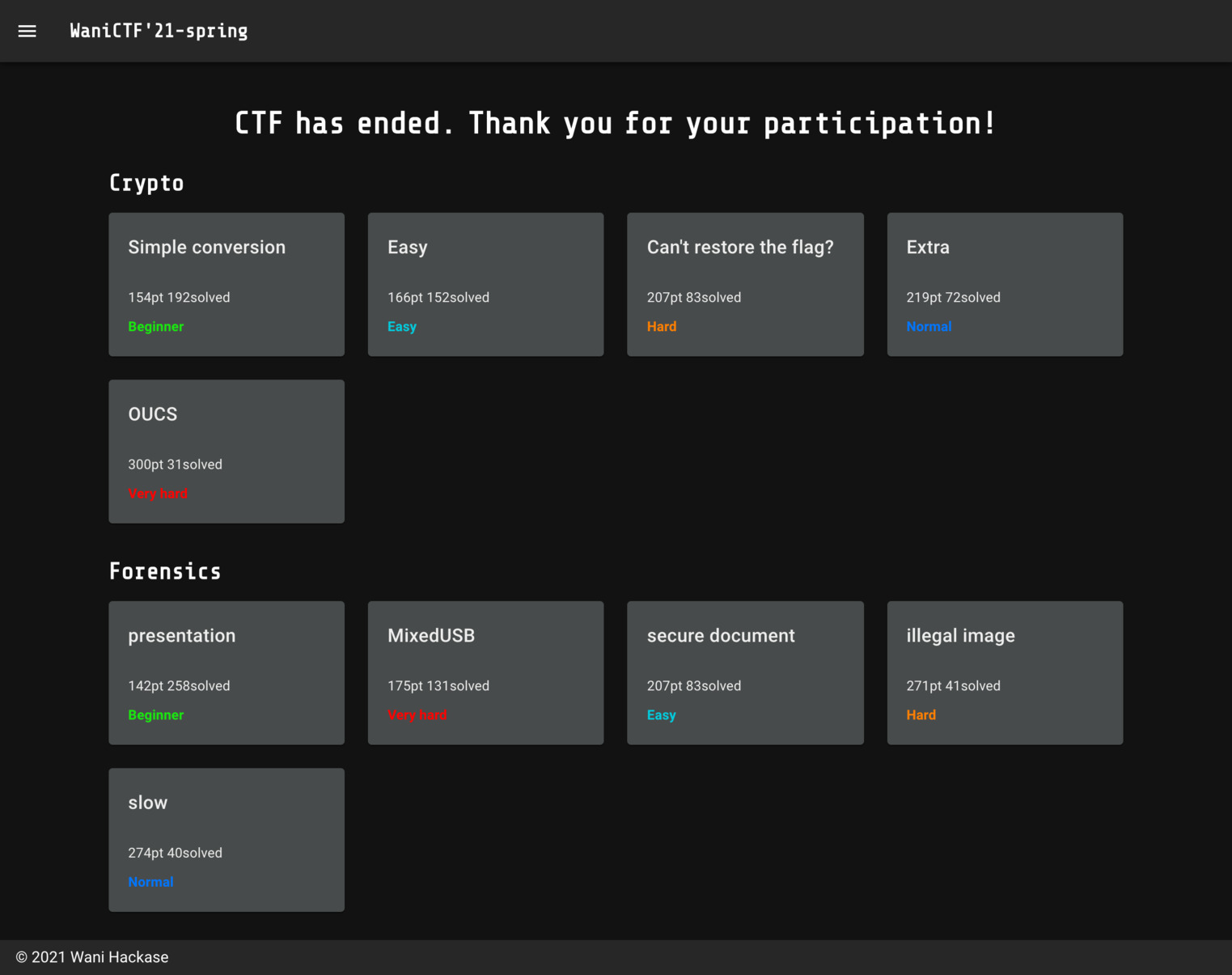
Task: Open the hamburger navigation menu
Action: (28, 31)
